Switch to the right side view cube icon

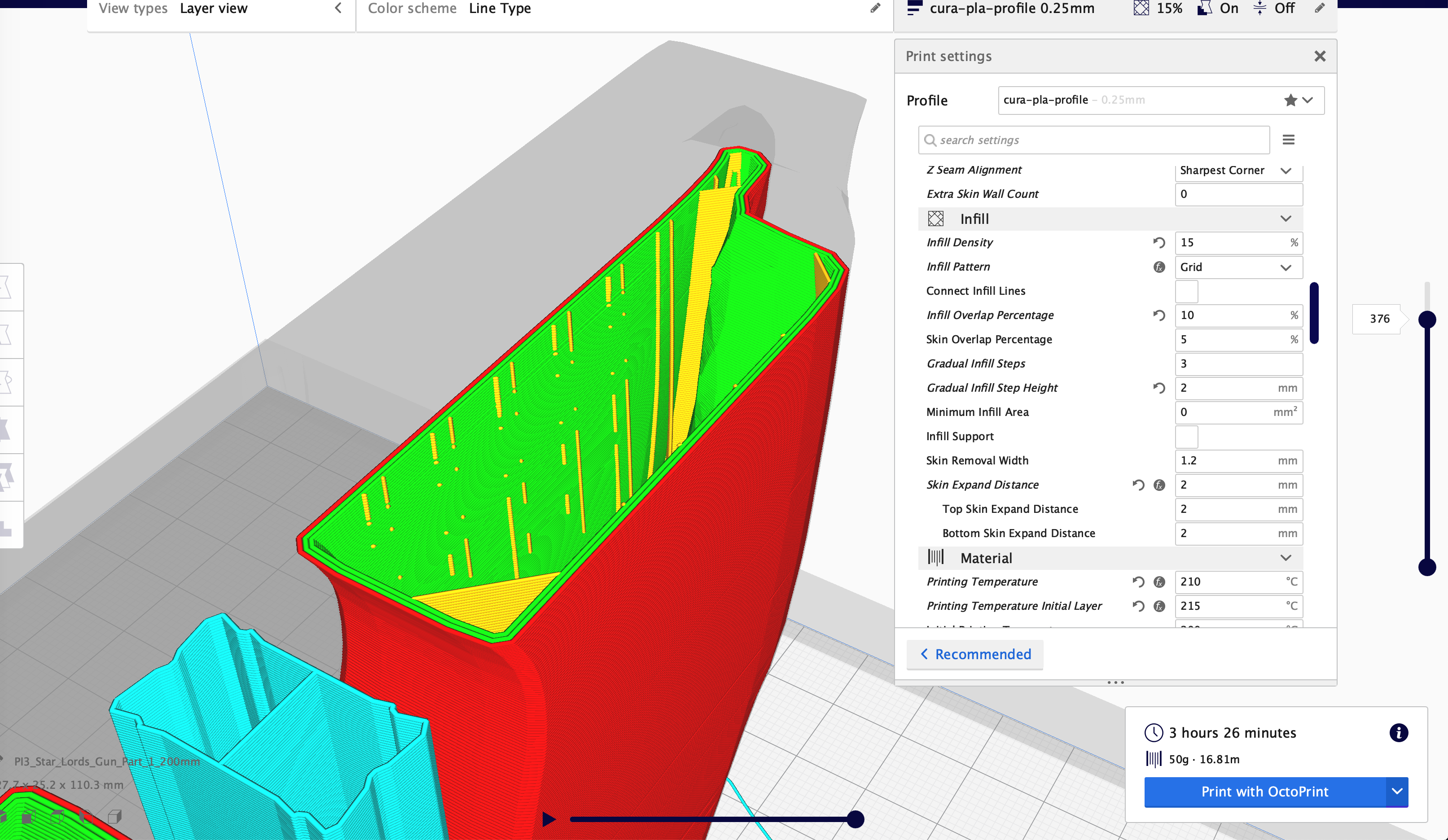115,817
